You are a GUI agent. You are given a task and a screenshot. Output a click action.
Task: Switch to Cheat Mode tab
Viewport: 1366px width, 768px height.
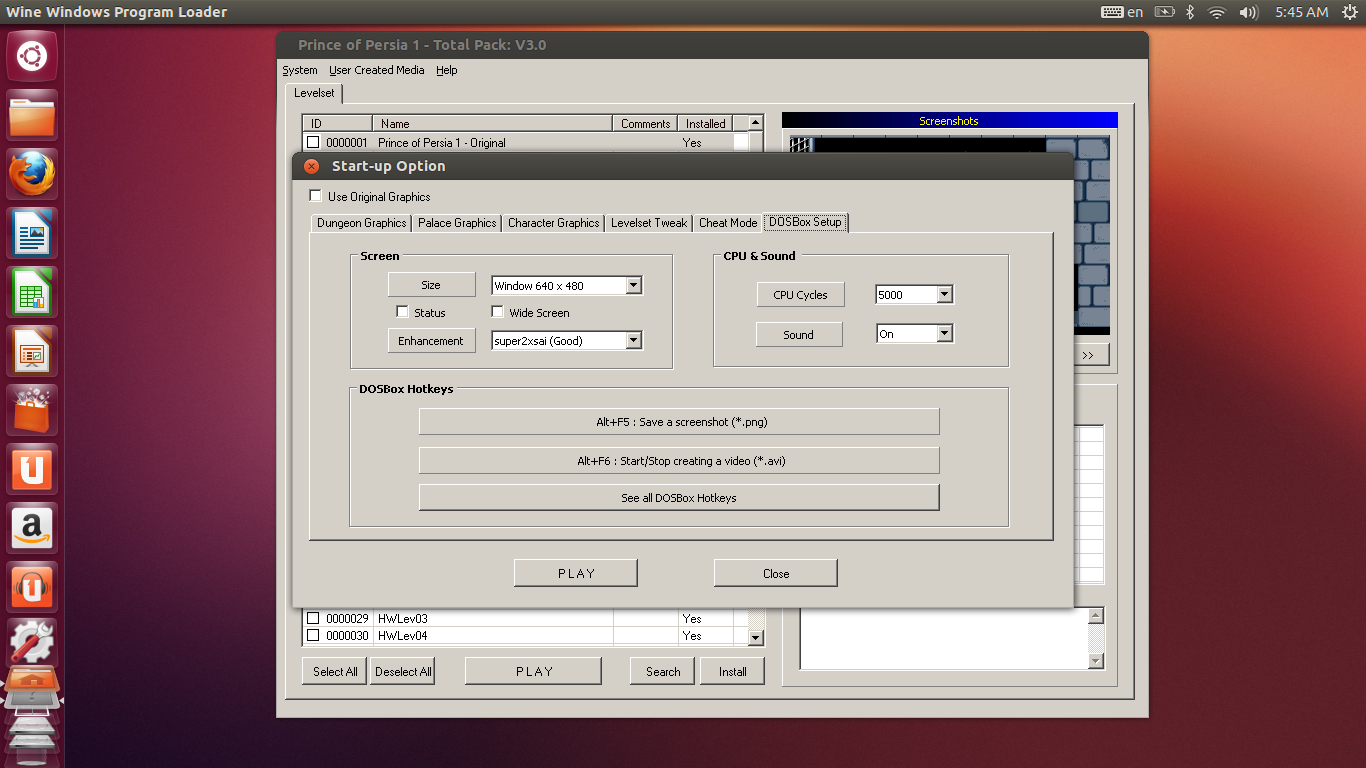(x=728, y=223)
